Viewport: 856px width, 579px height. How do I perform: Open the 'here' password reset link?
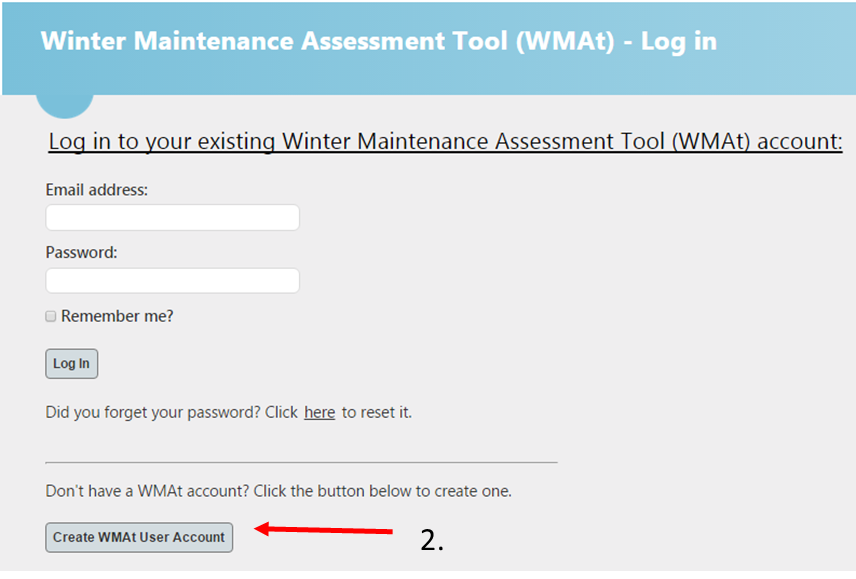point(319,412)
